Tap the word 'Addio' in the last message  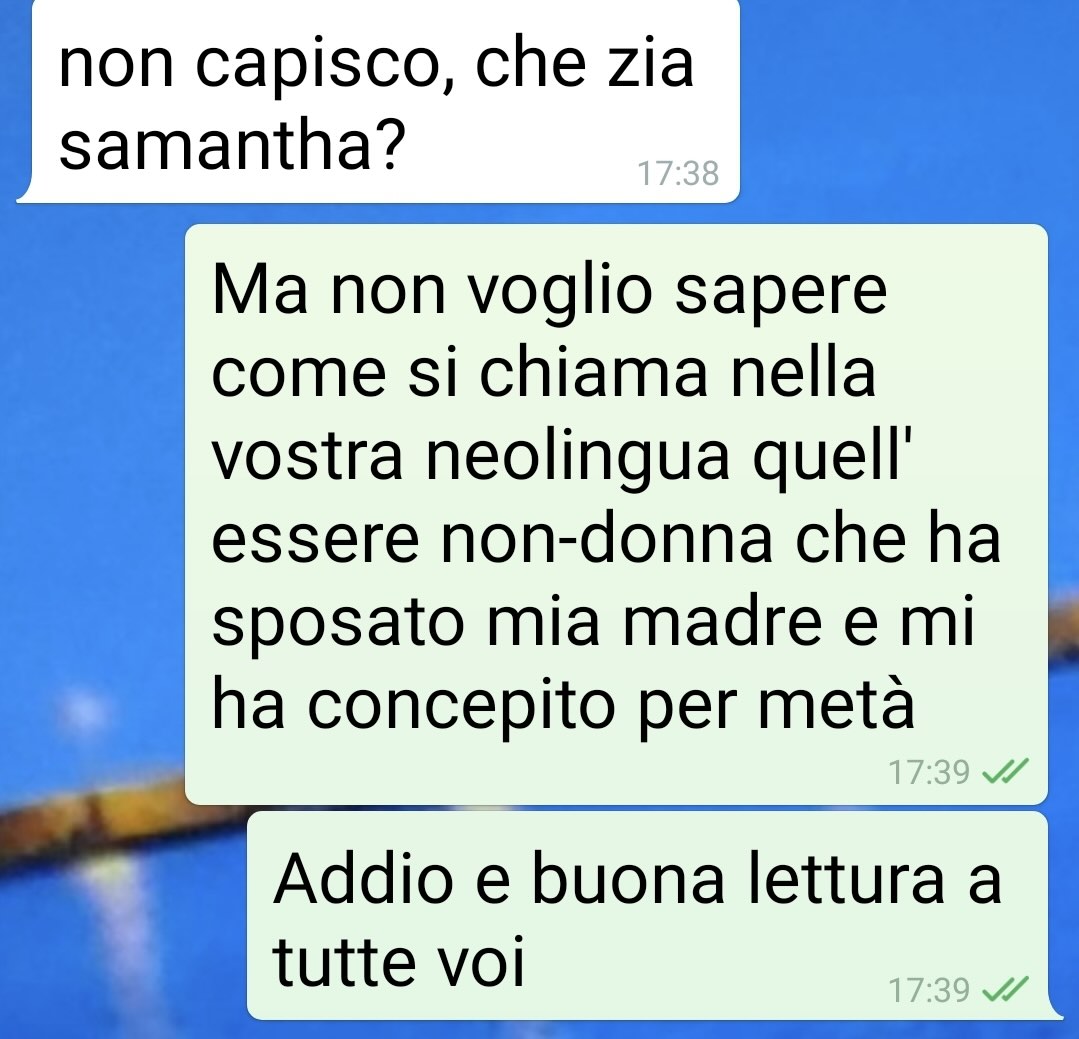[x=363, y=879]
